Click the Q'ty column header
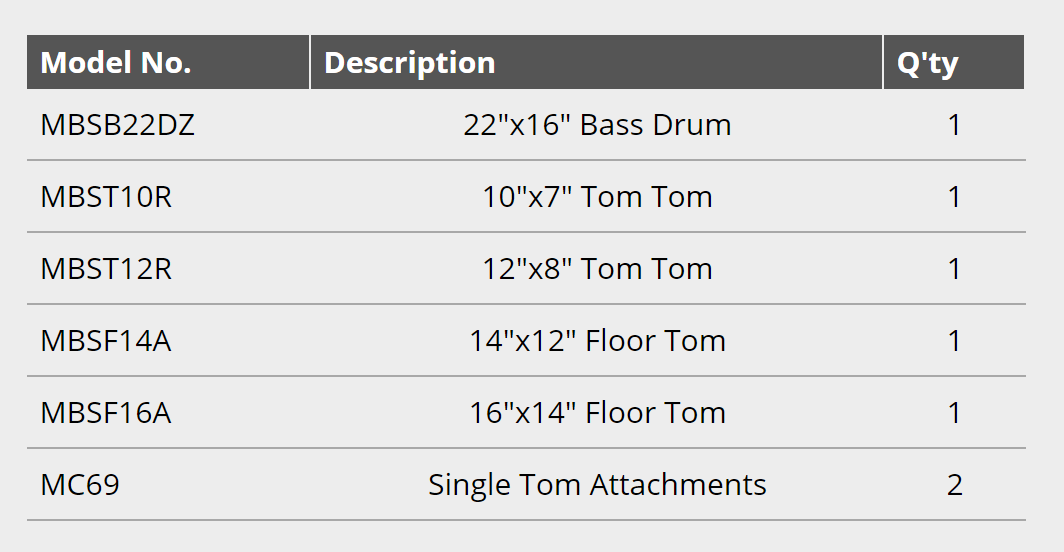The height and width of the screenshot is (552, 1064). click(x=927, y=63)
